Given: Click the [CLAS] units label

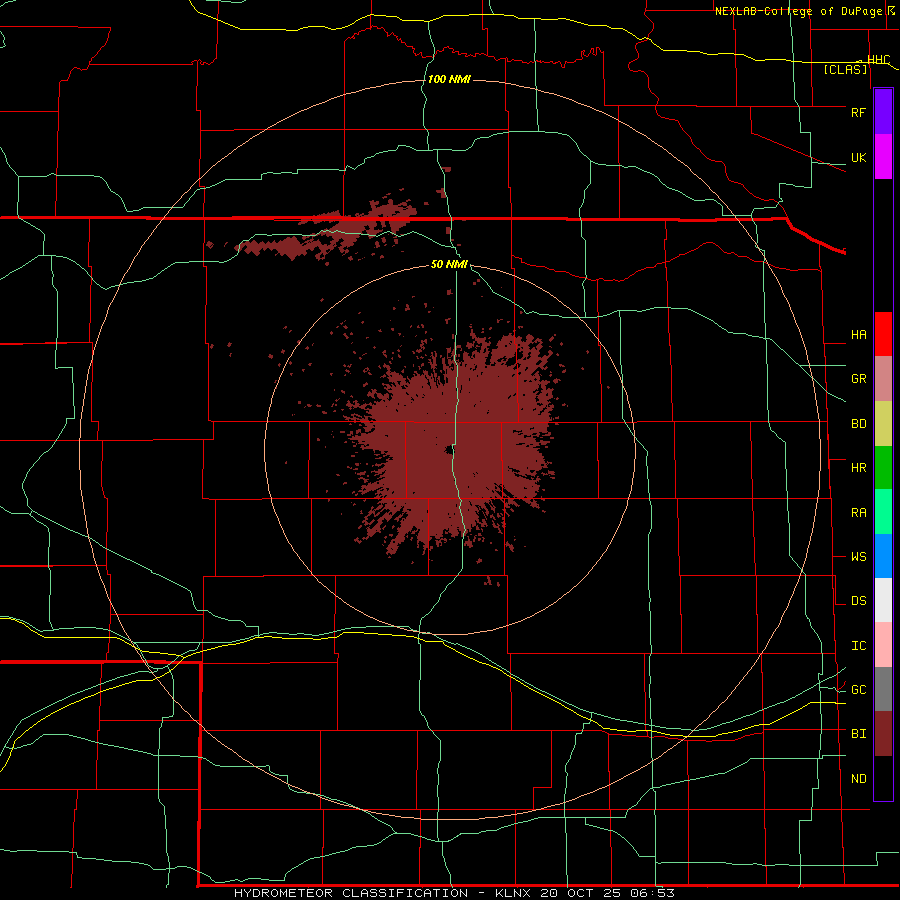Looking at the screenshot, I should point(845,70).
